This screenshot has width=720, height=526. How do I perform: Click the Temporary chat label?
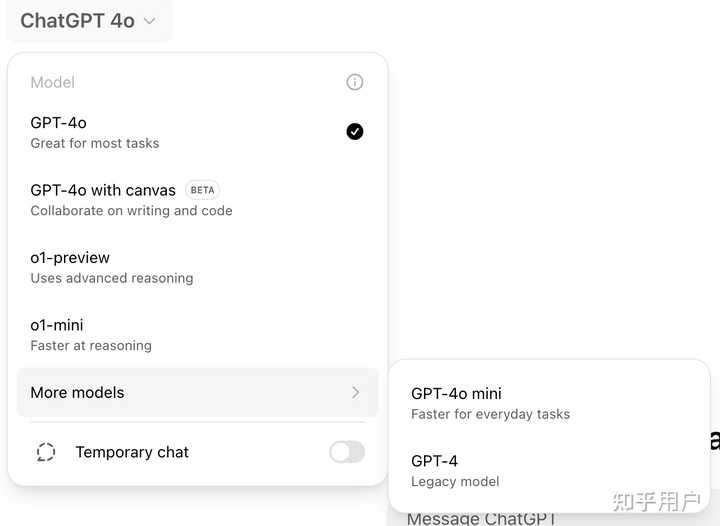tap(132, 452)
